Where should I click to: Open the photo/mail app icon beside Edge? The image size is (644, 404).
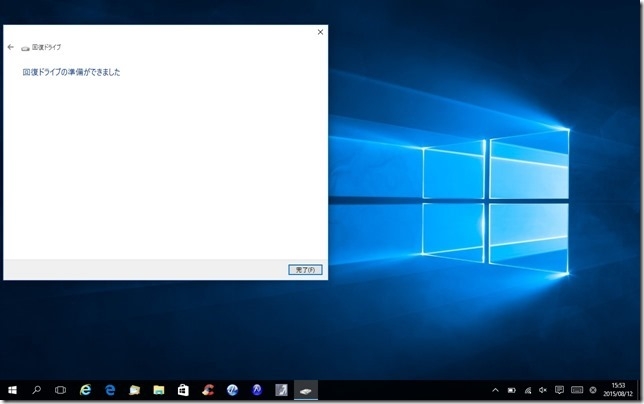(x=134, y=390)
